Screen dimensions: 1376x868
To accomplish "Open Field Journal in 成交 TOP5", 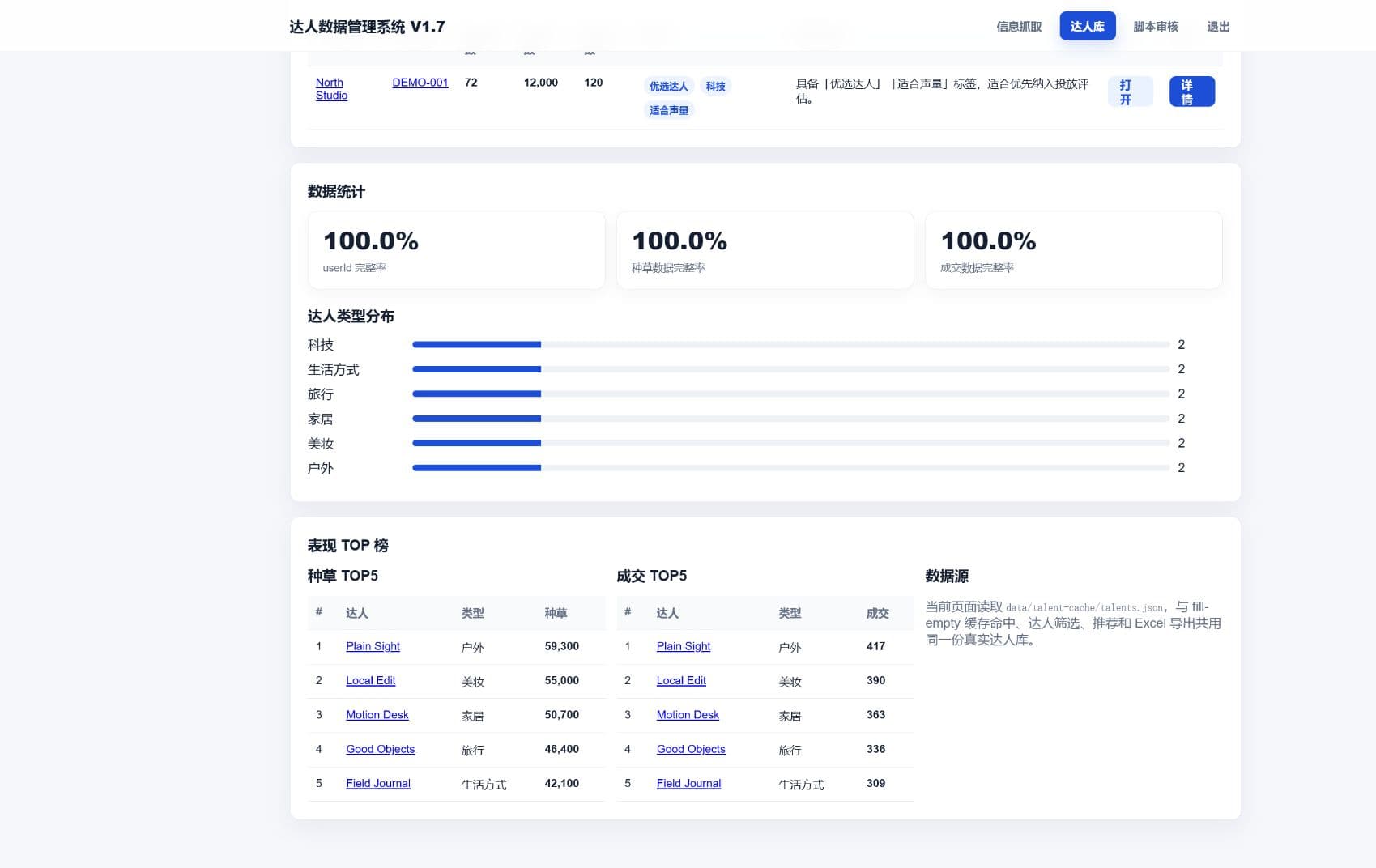I will pos(688,783).
